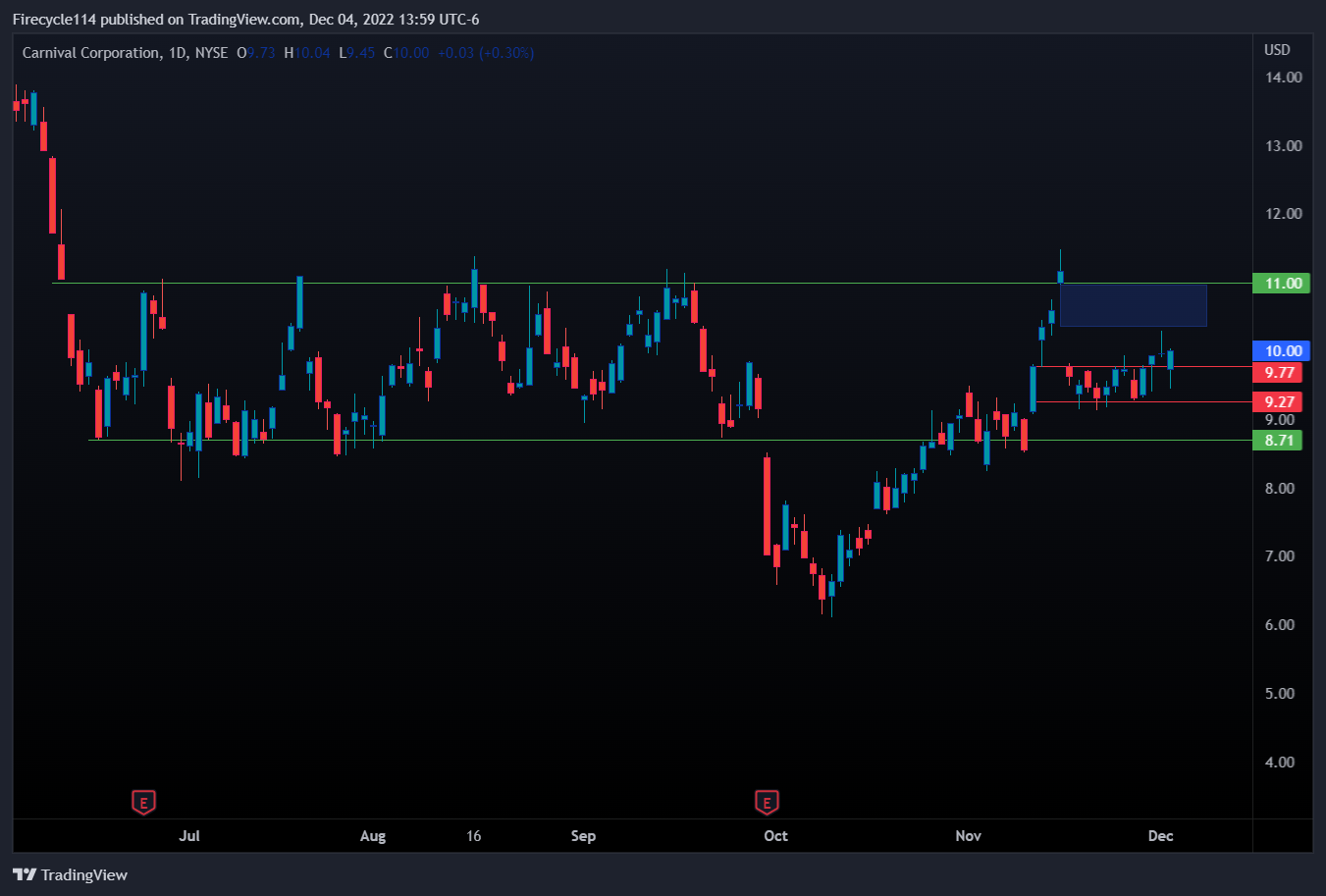This screenshot has height=896, width=1326.
Task: Click the 12.00 price axis value
Action: pos(1284,214)
